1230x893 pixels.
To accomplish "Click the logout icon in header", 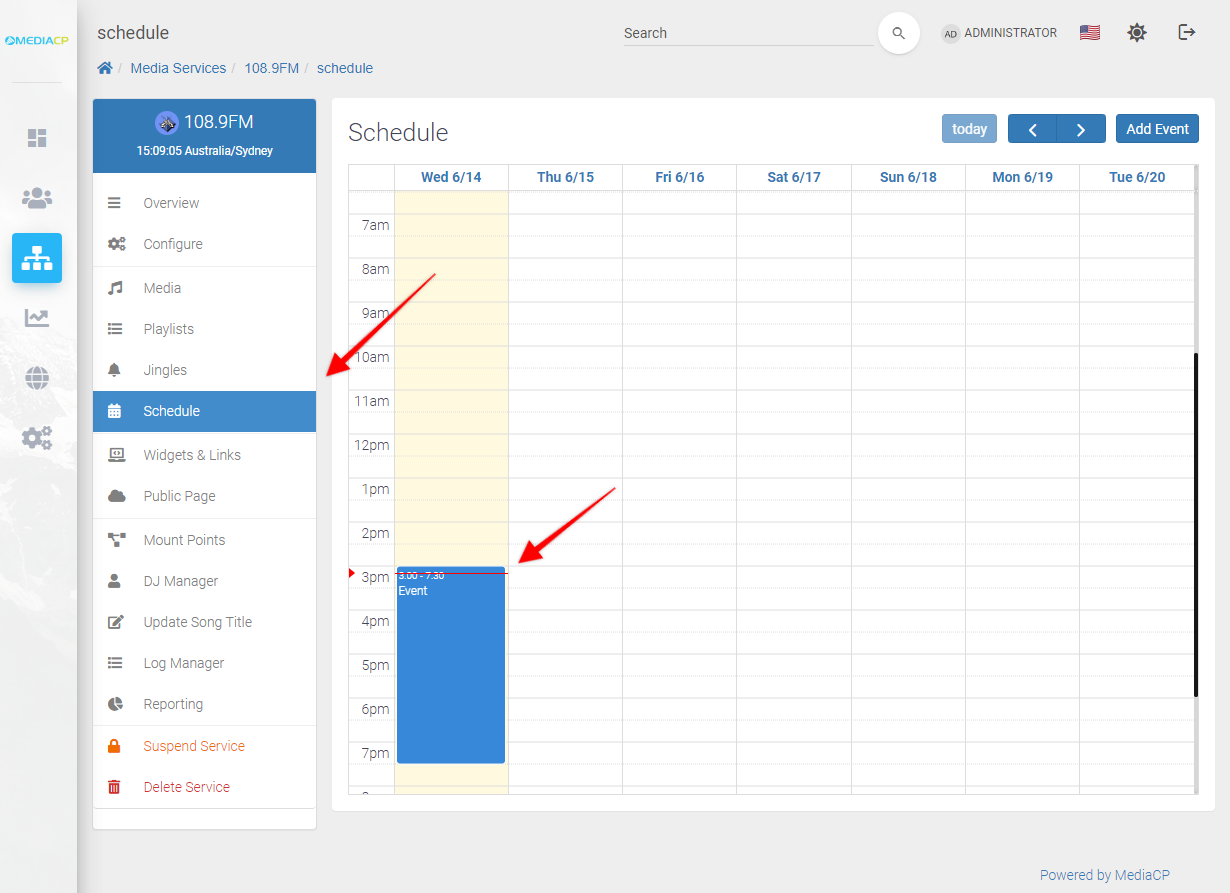I will point(1186,33).
